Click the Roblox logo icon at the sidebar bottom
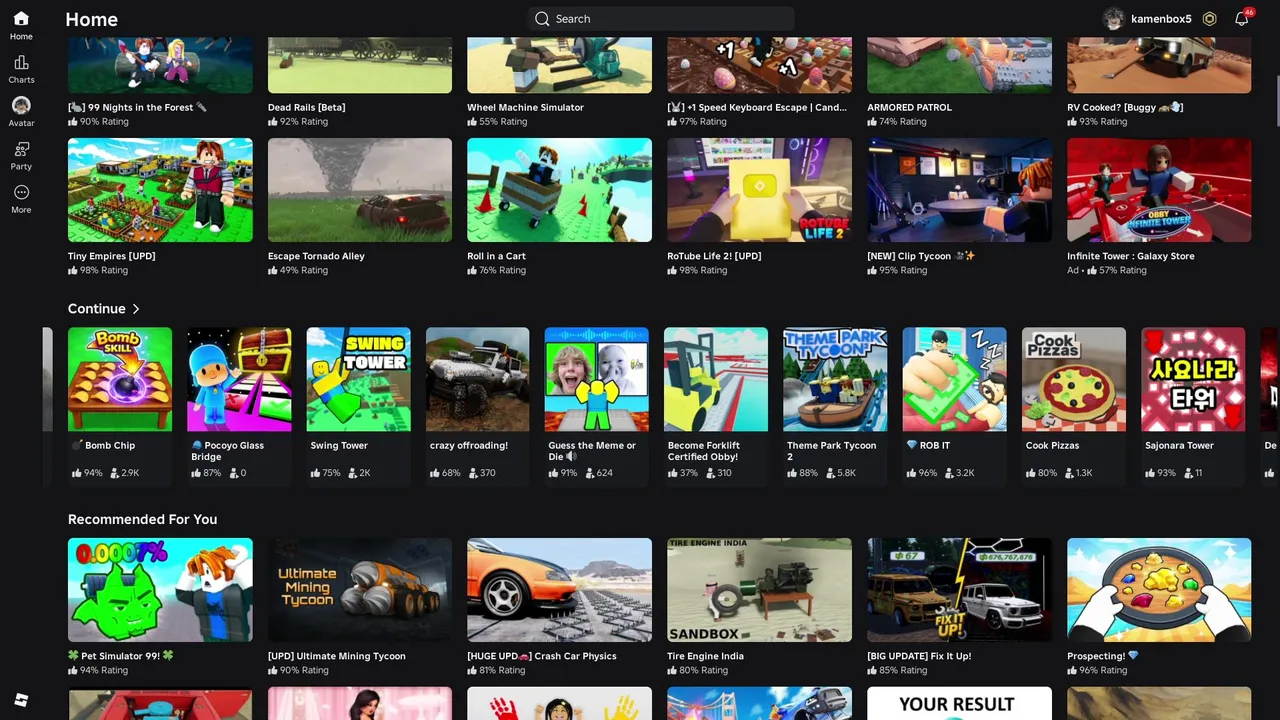 tap(21, 700)
